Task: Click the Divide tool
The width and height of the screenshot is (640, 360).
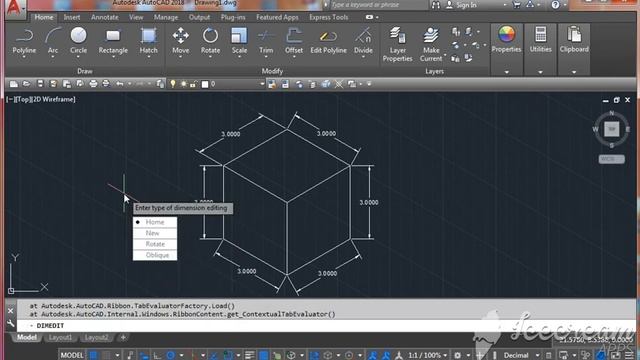Action: (363, 41)
